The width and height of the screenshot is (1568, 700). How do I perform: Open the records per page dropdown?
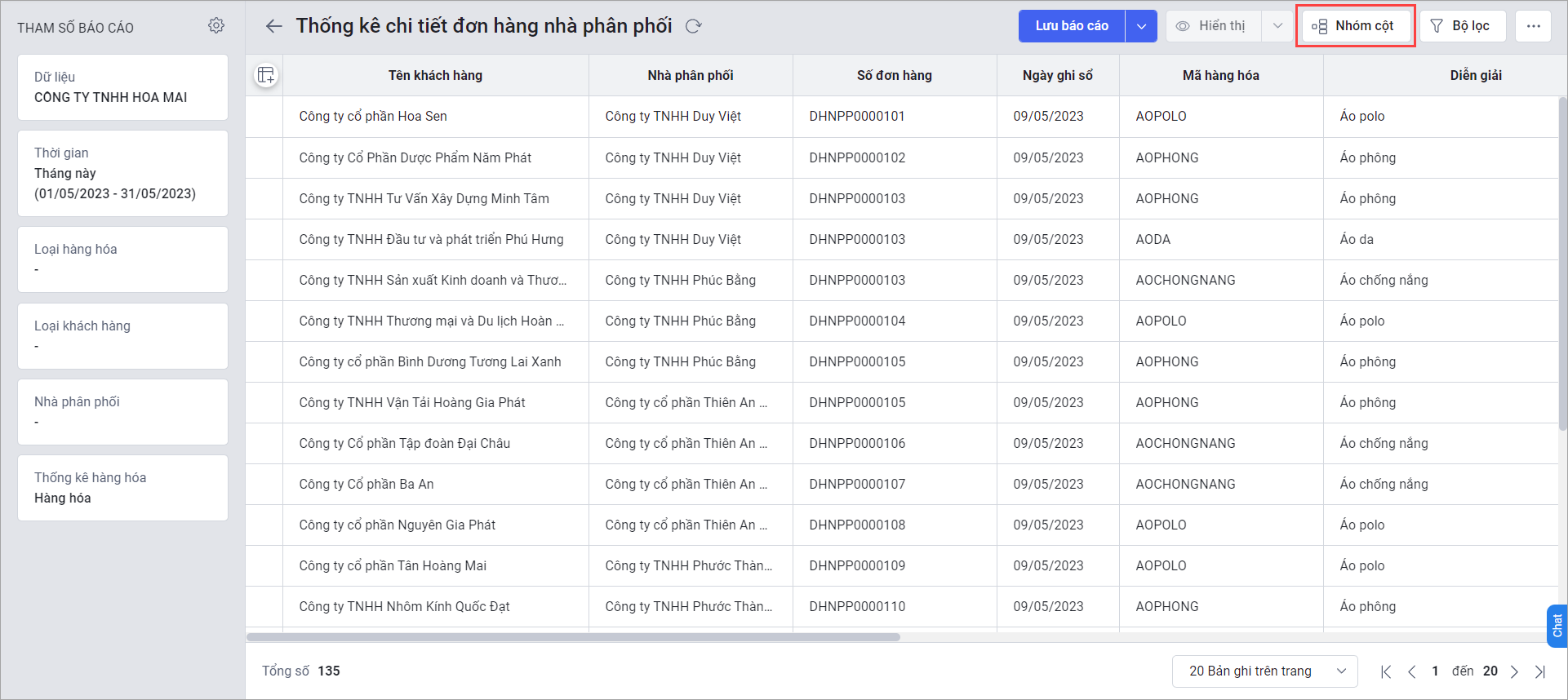(x=1264, y=671)
